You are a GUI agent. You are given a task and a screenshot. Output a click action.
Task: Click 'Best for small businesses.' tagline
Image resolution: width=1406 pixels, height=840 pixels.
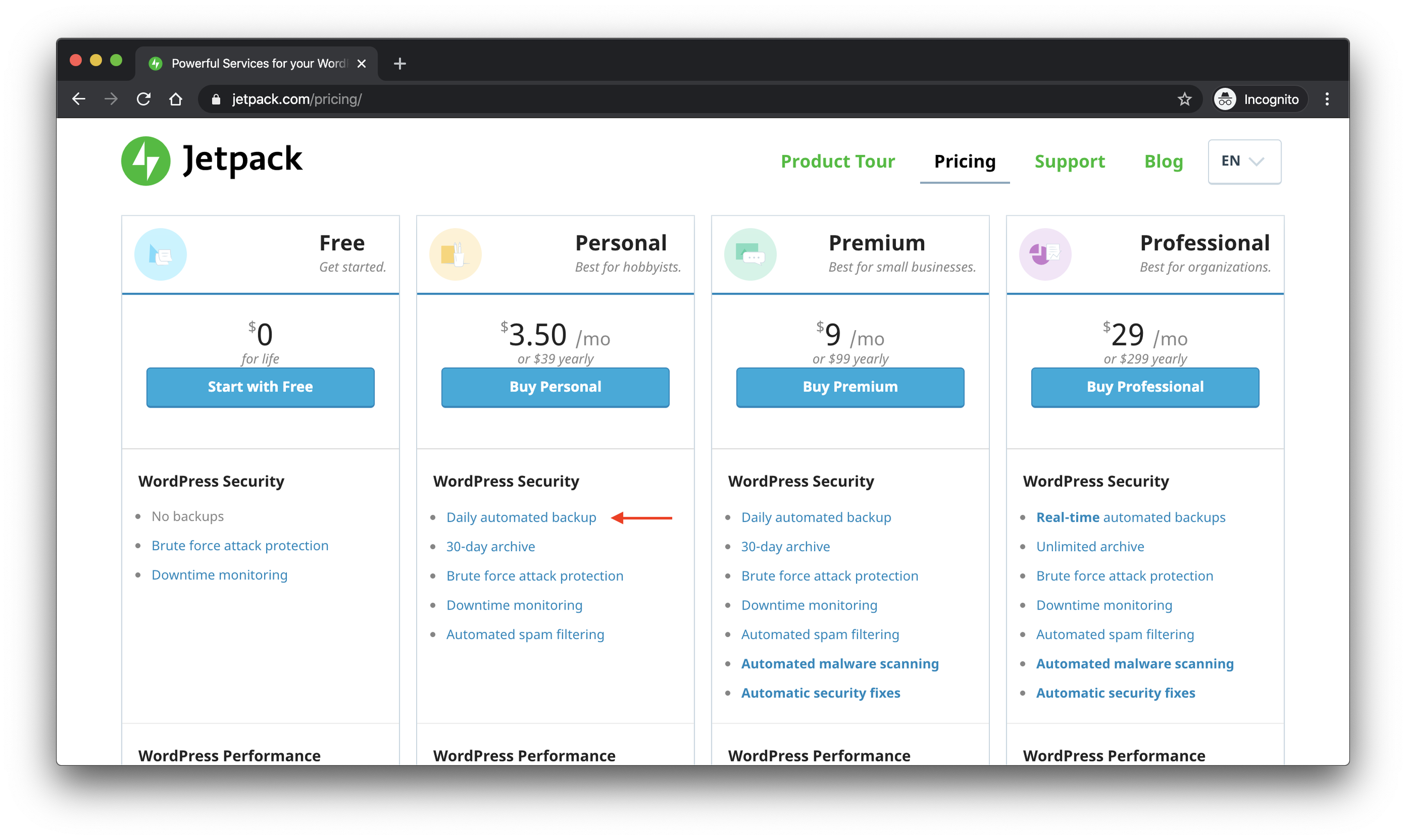click(902, 267)
